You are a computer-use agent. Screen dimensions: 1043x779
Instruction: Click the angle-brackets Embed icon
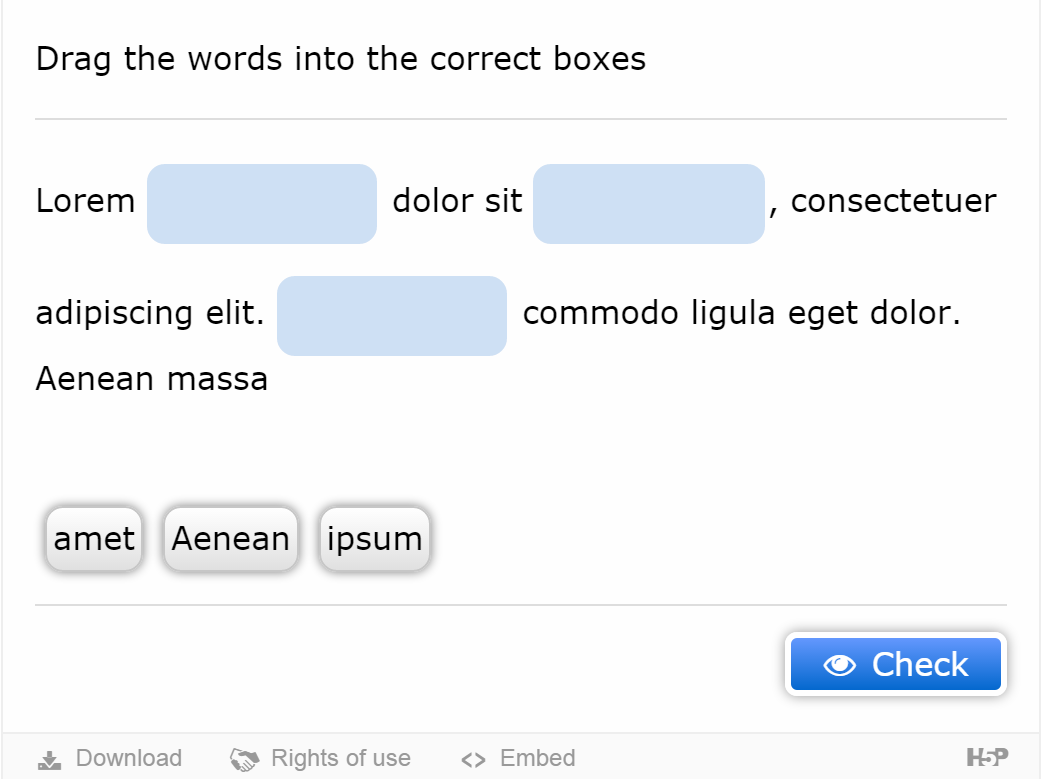(474, 760)
